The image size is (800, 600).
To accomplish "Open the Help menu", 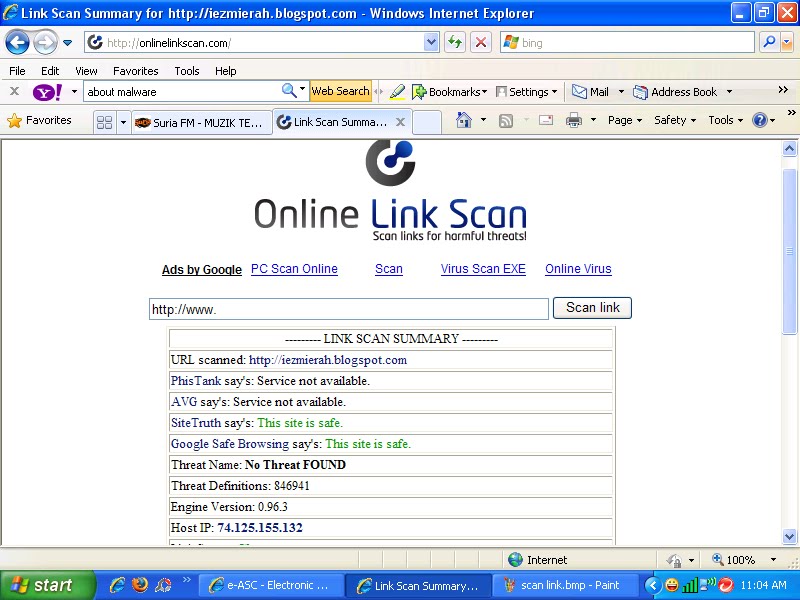I will coord(226,71).
